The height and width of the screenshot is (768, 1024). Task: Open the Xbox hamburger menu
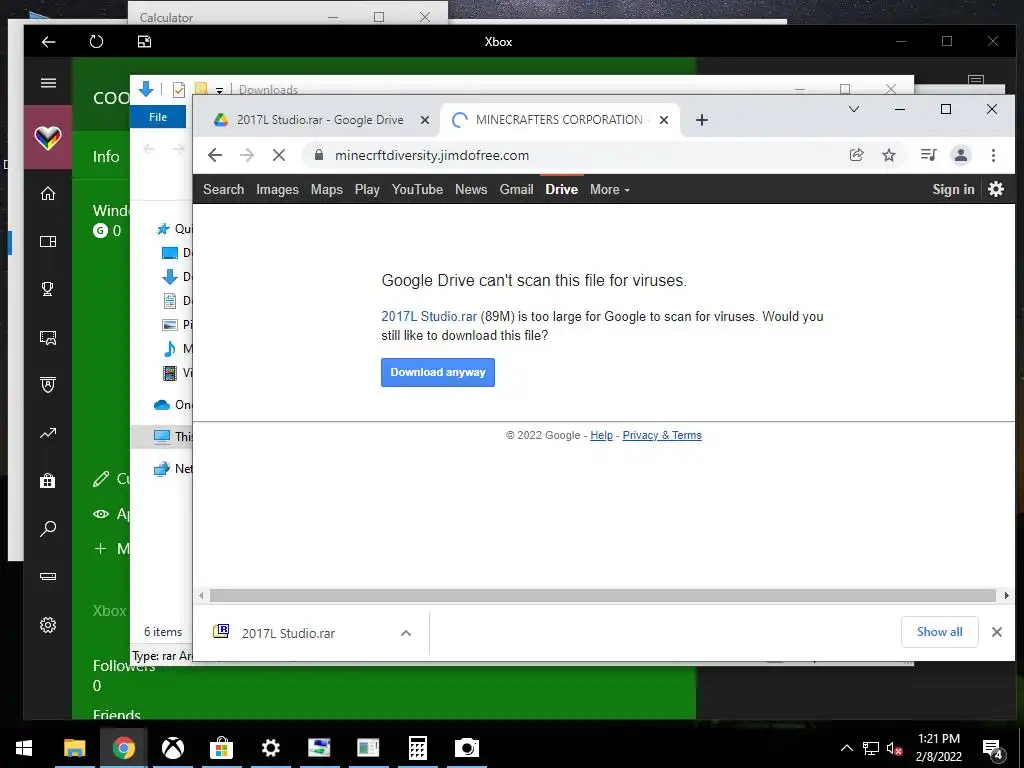(x=48, y=83)
